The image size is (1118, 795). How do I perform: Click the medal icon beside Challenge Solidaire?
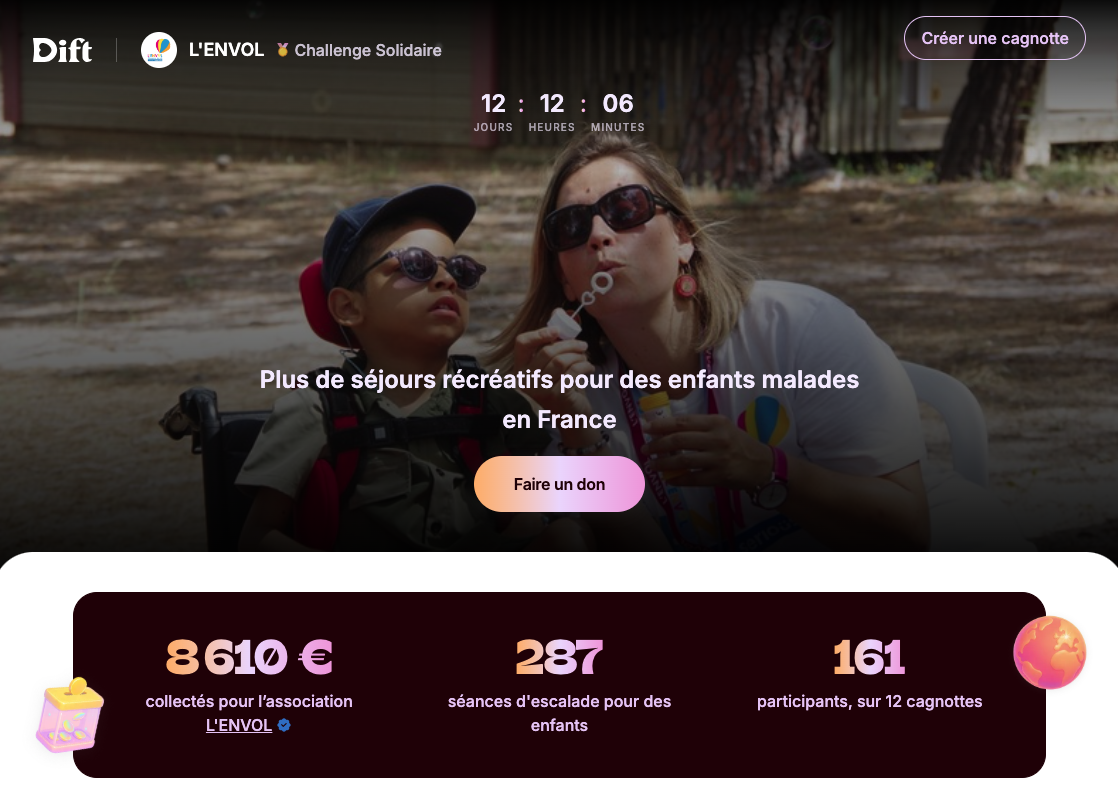click(x=283, y=50)
